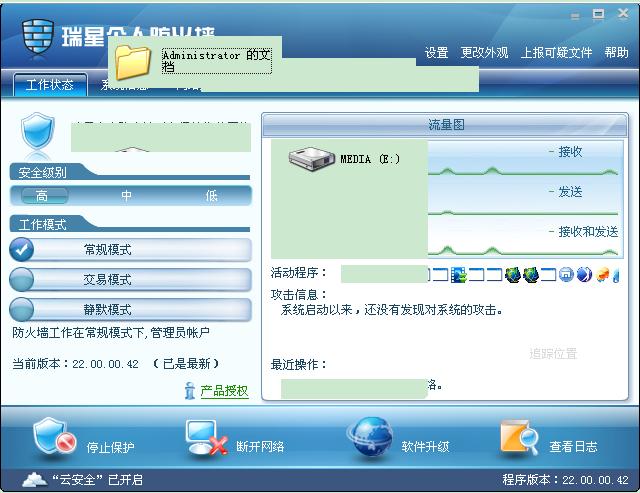Click the 接收 traffic graph
Screen dimensions: 640x493
pyautogui.click(x=525, y=159)
